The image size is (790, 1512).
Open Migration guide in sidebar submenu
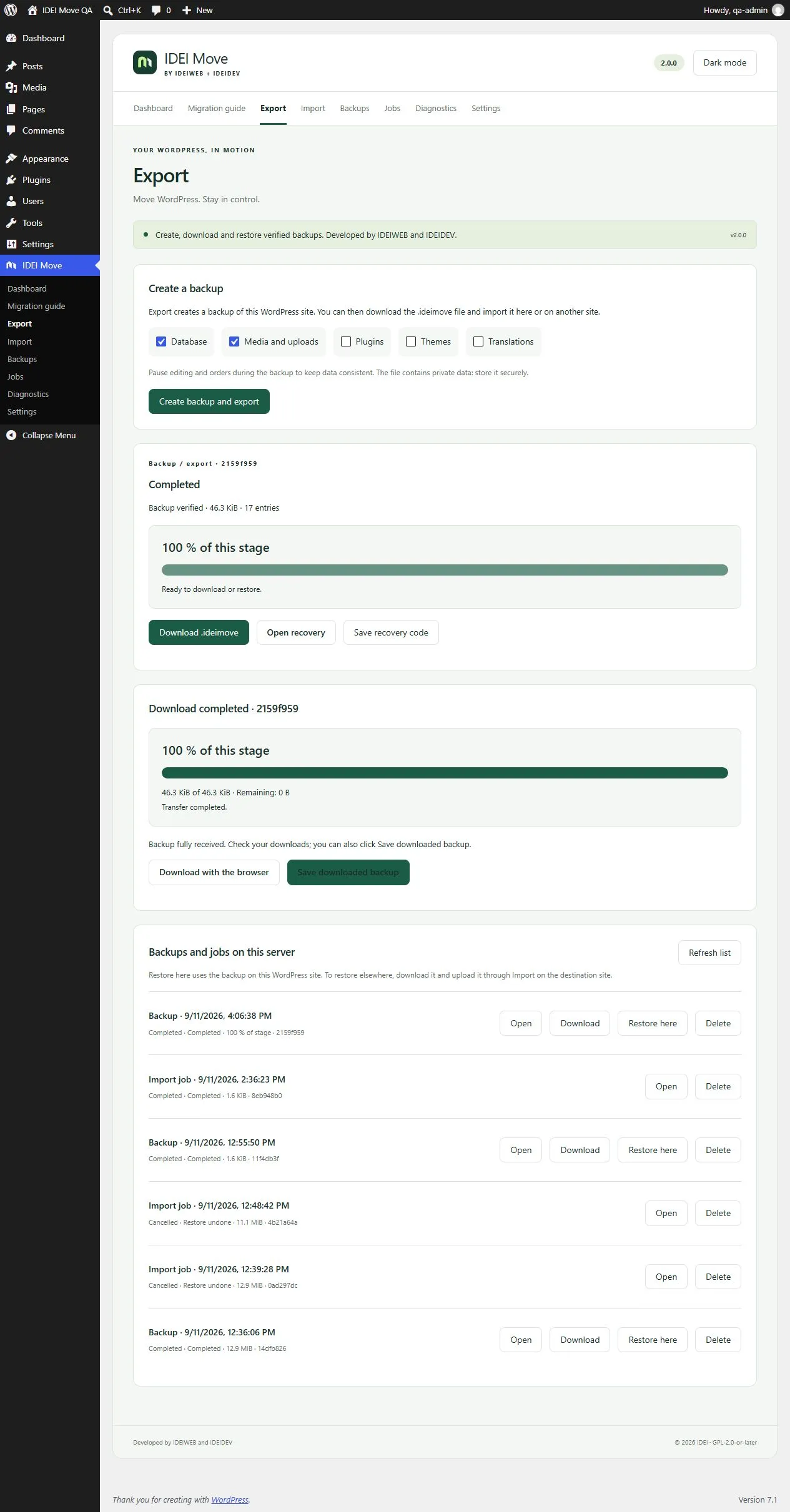coord(36,306)
